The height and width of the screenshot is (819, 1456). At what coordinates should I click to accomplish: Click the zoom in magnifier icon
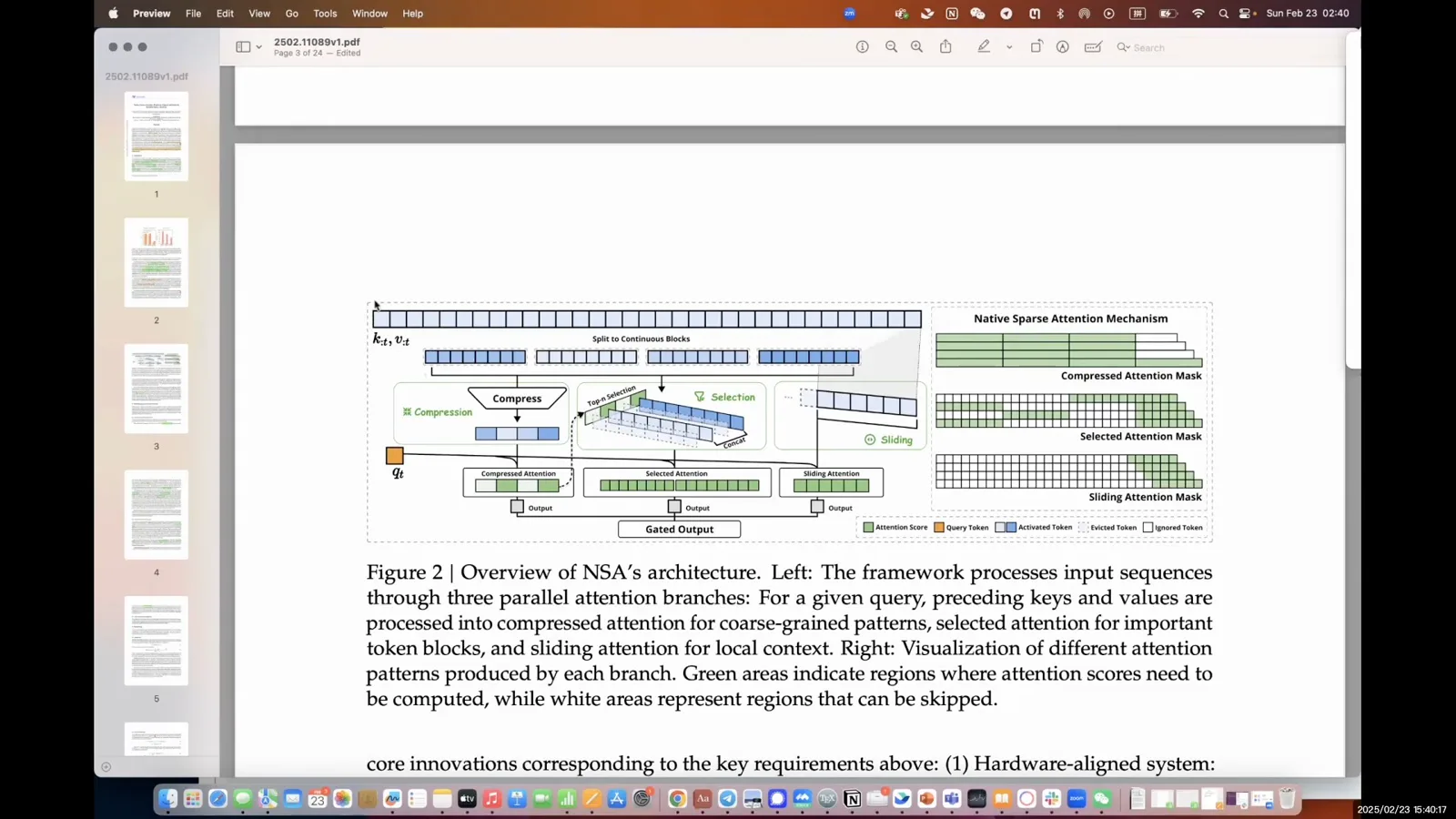pos(916,47)
